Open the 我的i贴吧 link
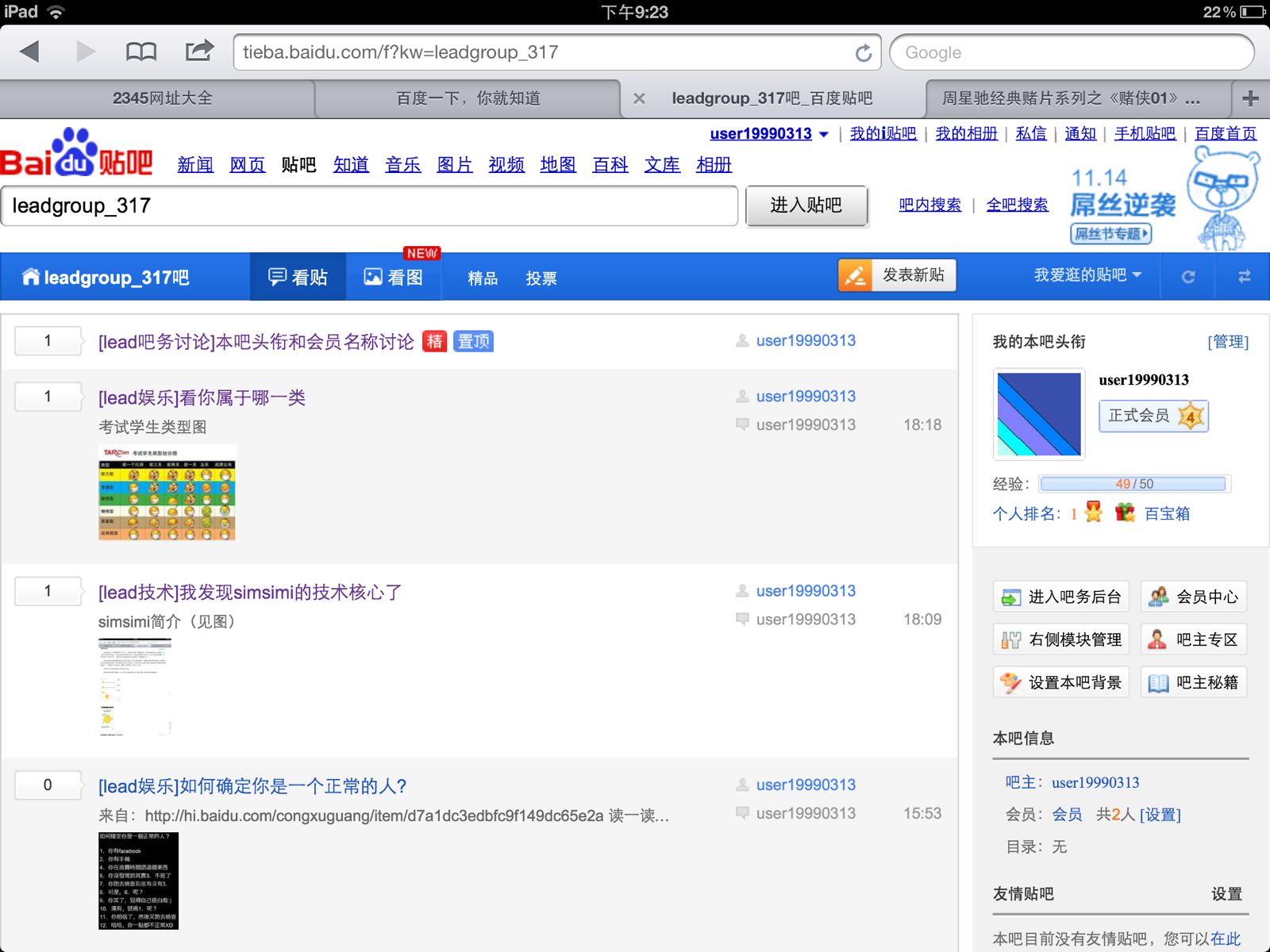Screen dimensions: 1270x952 click(x=883, y=133)
